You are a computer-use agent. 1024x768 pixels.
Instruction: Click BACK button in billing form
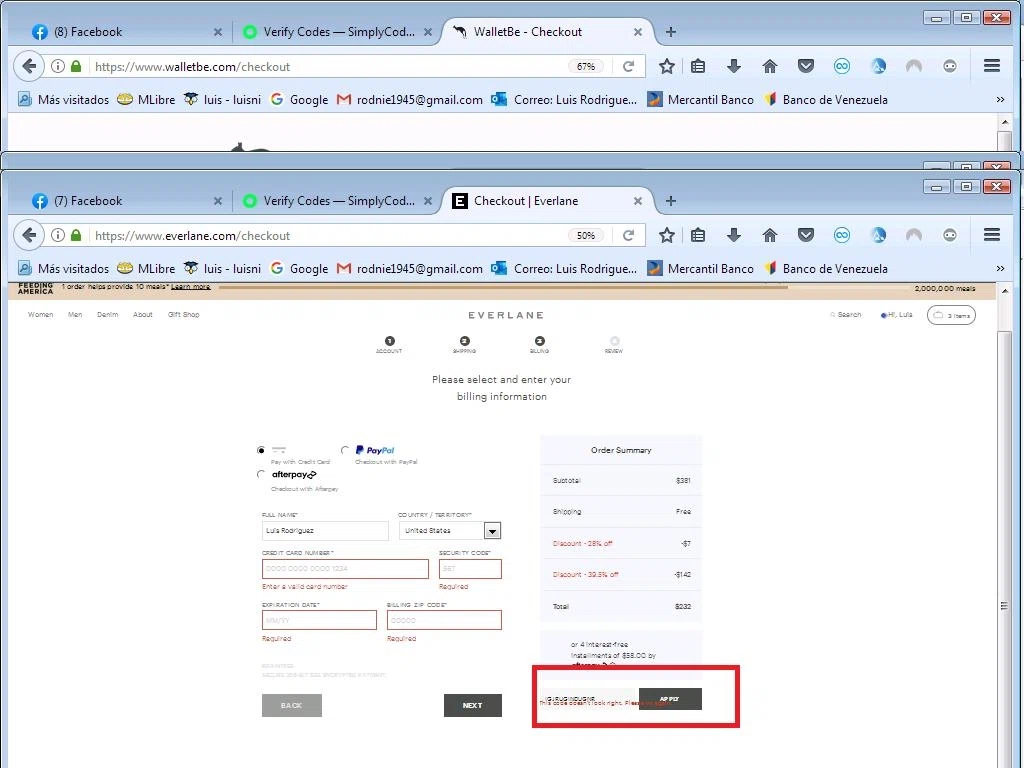pos(291,705)
